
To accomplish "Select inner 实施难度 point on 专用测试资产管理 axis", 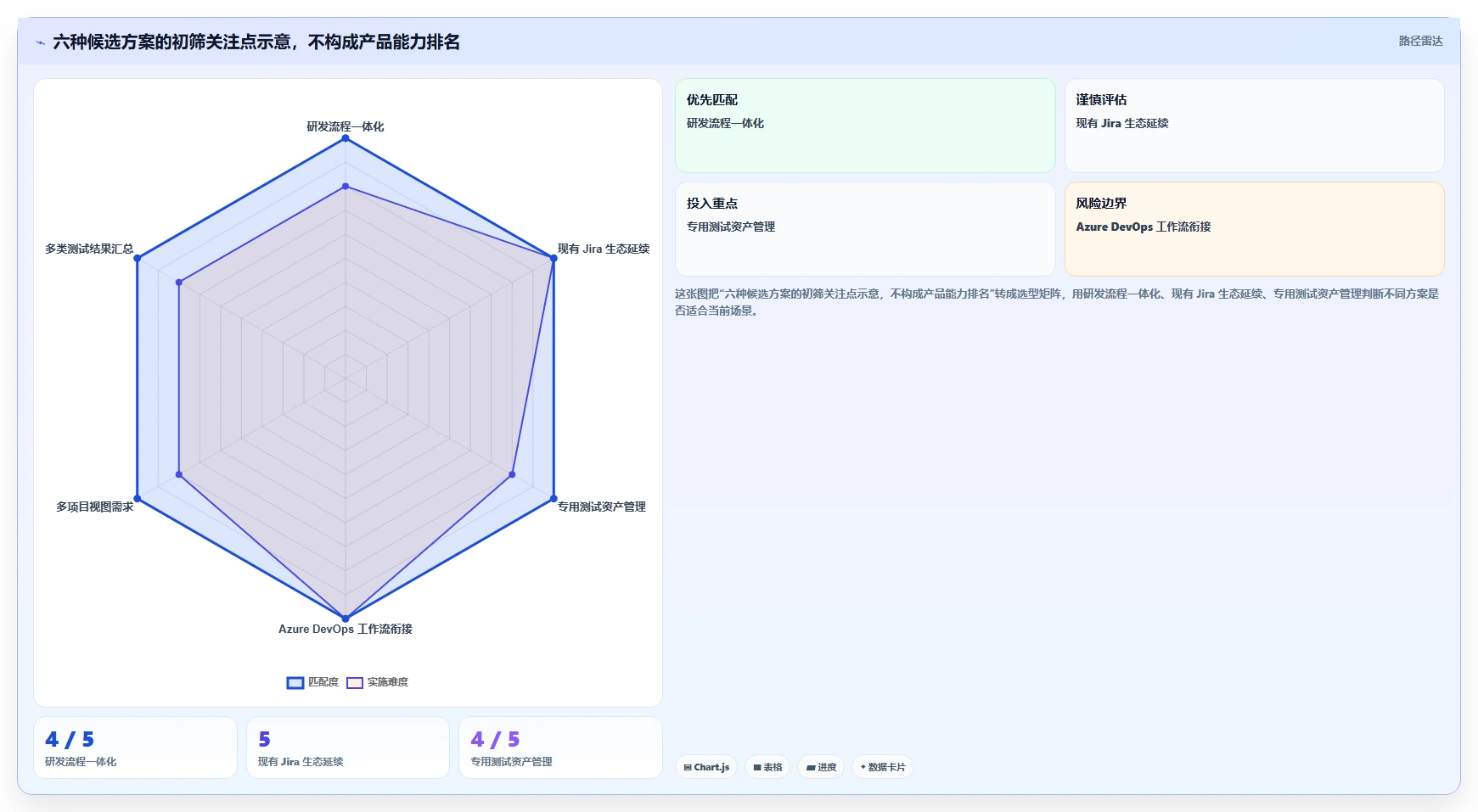I will [512, 474].
